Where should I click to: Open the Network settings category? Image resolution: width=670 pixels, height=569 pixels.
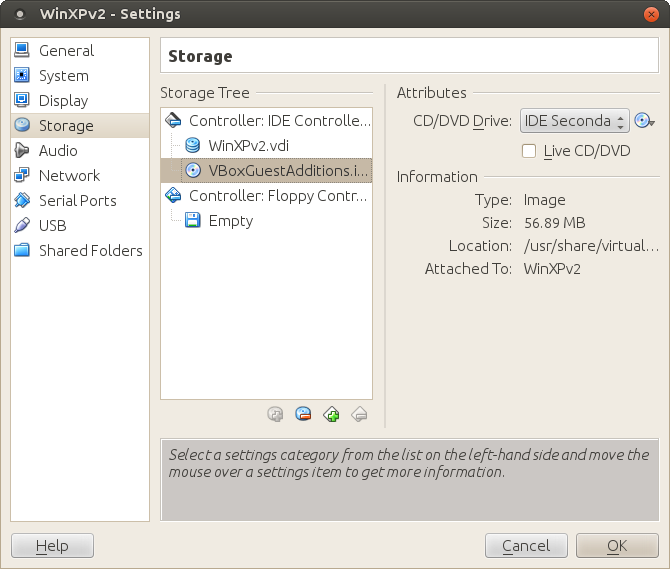coord(69,176)
